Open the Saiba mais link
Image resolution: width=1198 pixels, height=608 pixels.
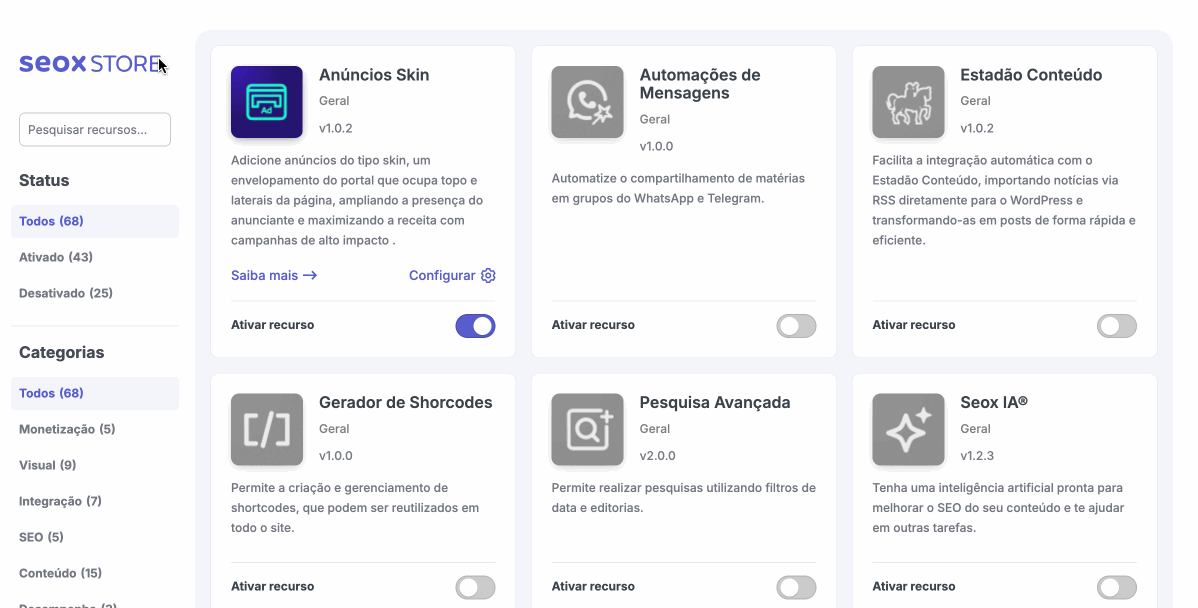(x=274, y=276)
